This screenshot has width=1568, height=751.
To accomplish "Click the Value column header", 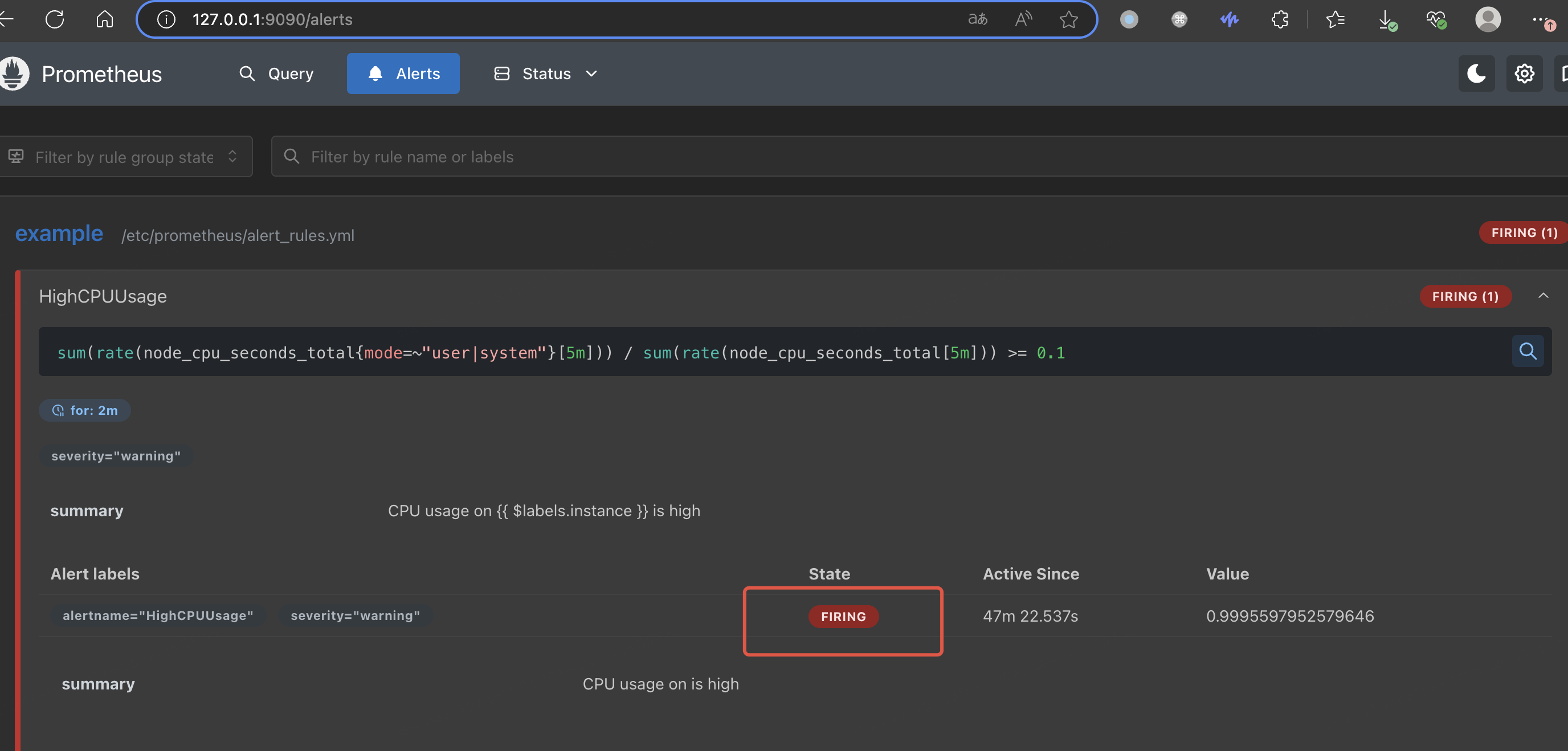I will (x=1227, y=573).
